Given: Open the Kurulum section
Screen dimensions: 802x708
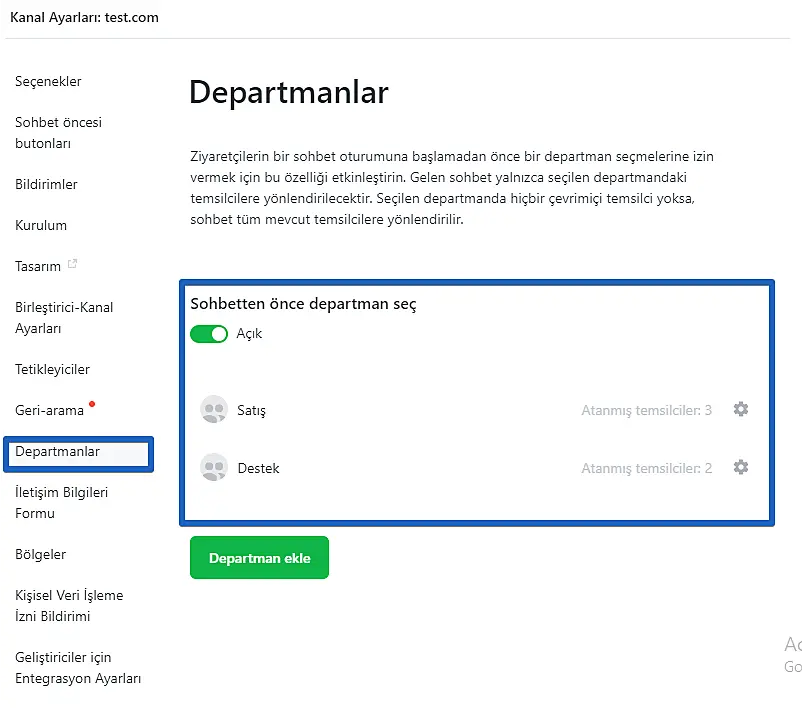Looking at the screenshot, I should [x=40, y=225].
